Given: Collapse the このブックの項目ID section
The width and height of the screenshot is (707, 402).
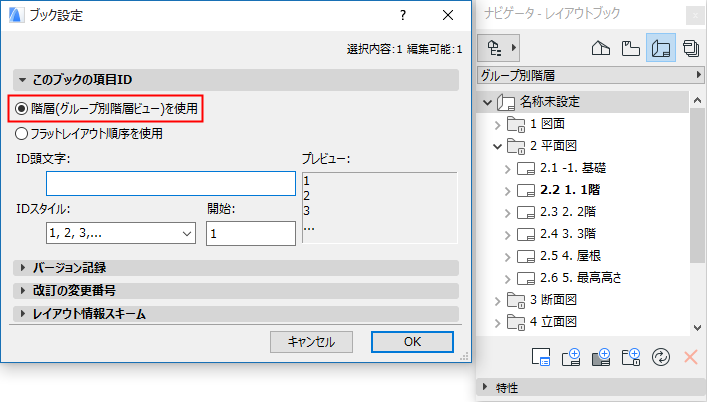Looking at the screenshot, I should pyautogui.click(x=22, y=80).
